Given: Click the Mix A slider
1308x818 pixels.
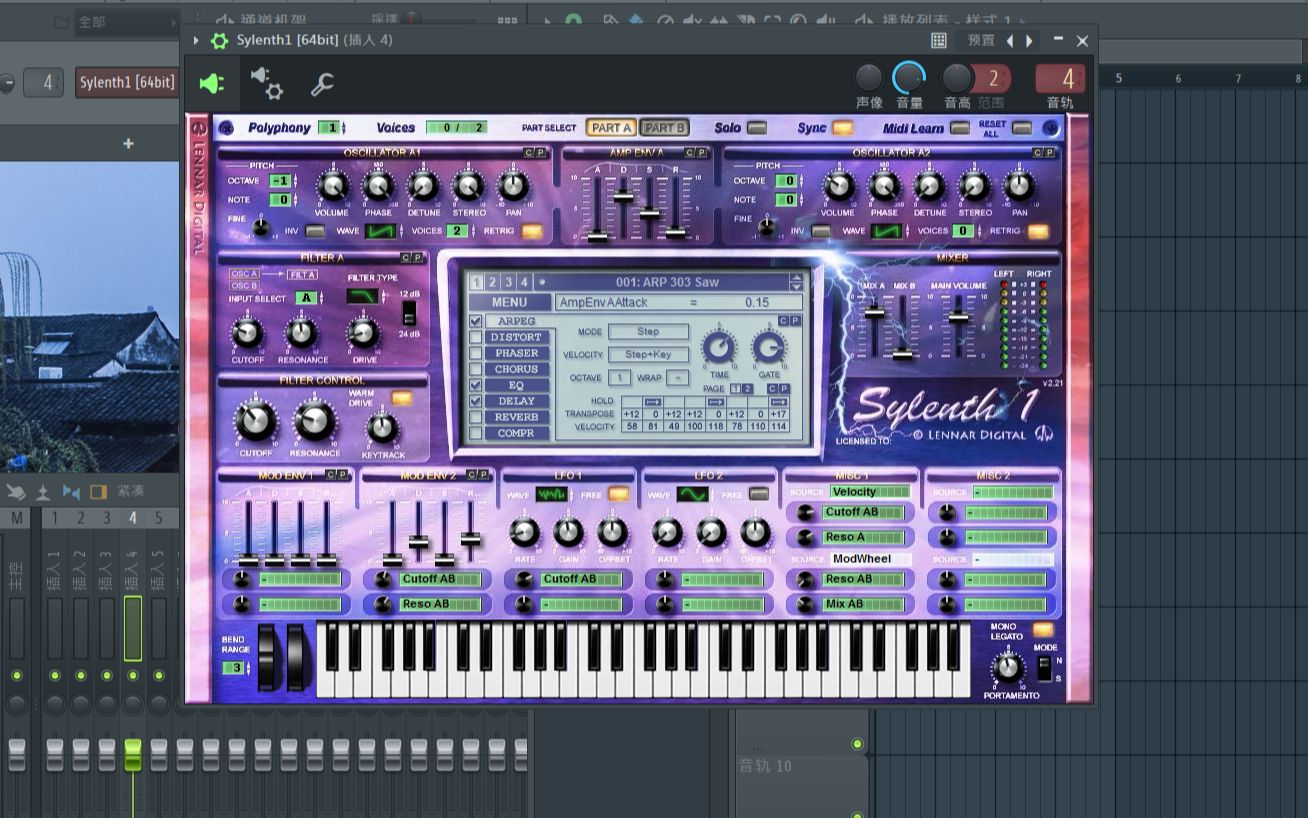Looking at the screenshot, I should (874, 312).
